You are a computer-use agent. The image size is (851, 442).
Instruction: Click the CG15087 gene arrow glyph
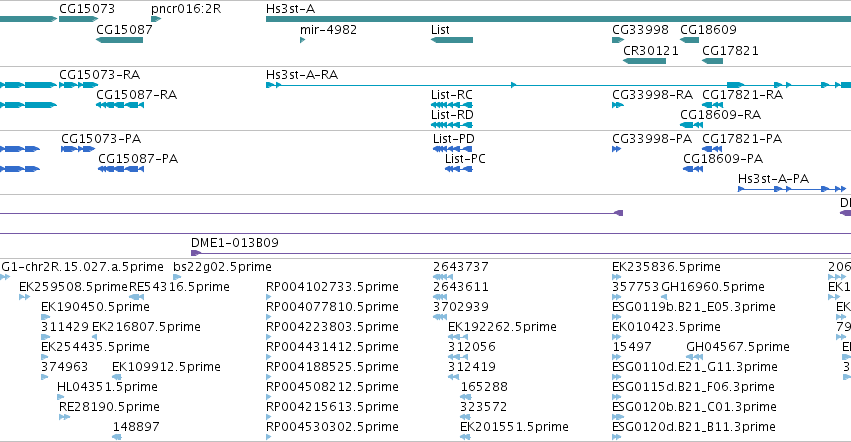click(119, 40)
